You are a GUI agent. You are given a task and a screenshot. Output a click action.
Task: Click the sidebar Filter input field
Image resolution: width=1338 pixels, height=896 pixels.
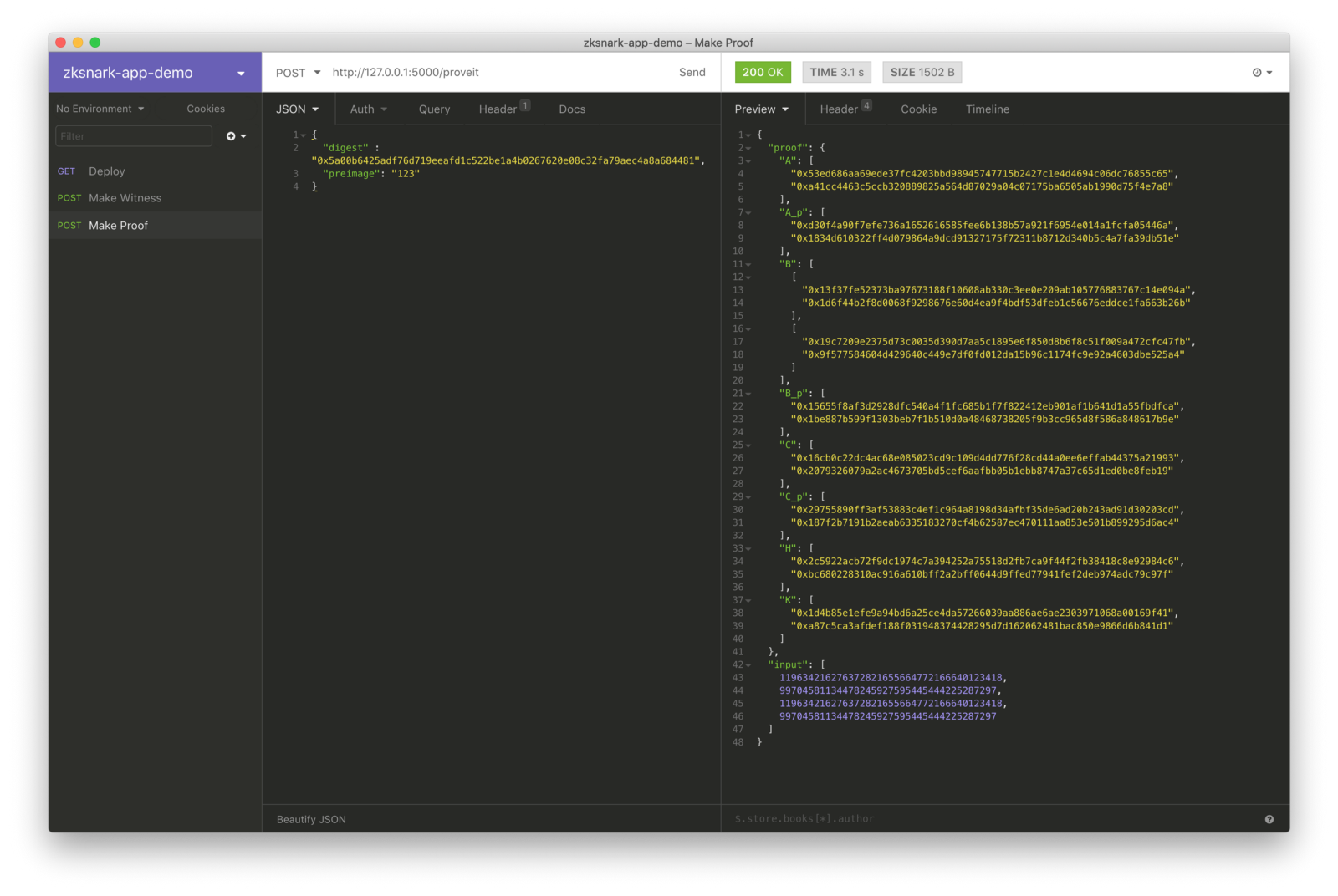[x=134, y=136]
